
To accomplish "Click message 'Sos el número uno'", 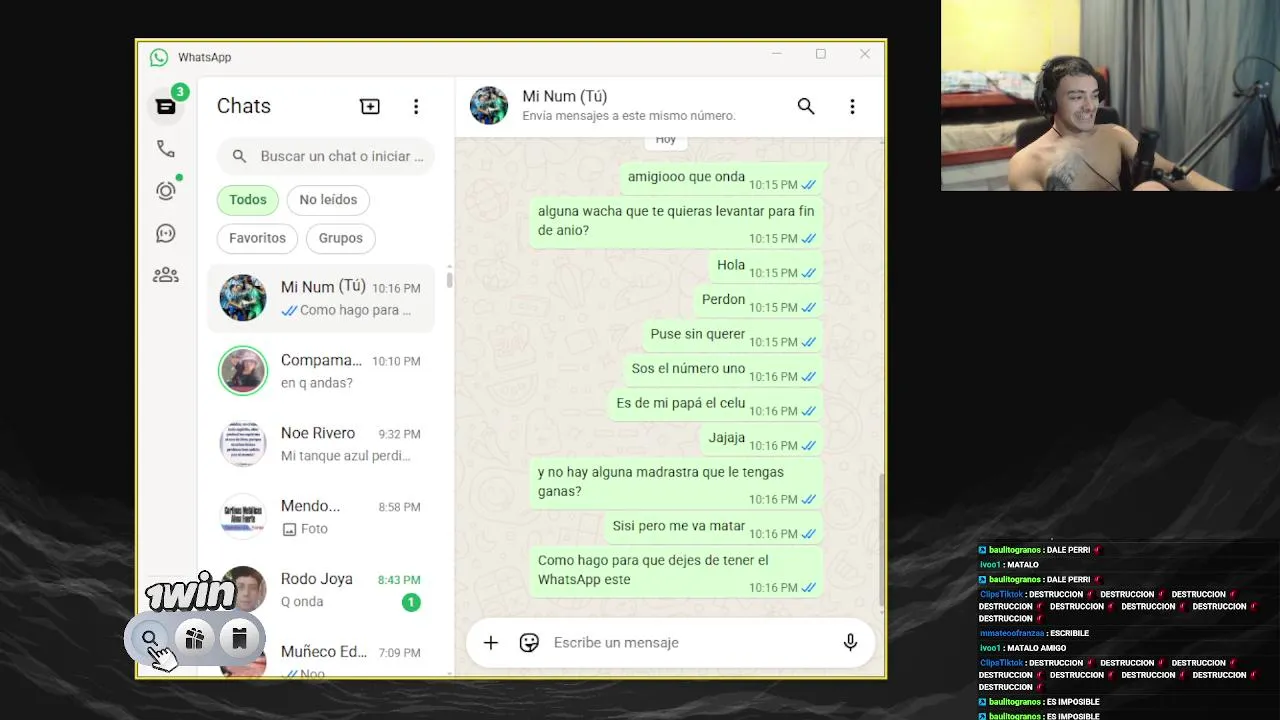I will pyautogui.click(x=724, y=370).
